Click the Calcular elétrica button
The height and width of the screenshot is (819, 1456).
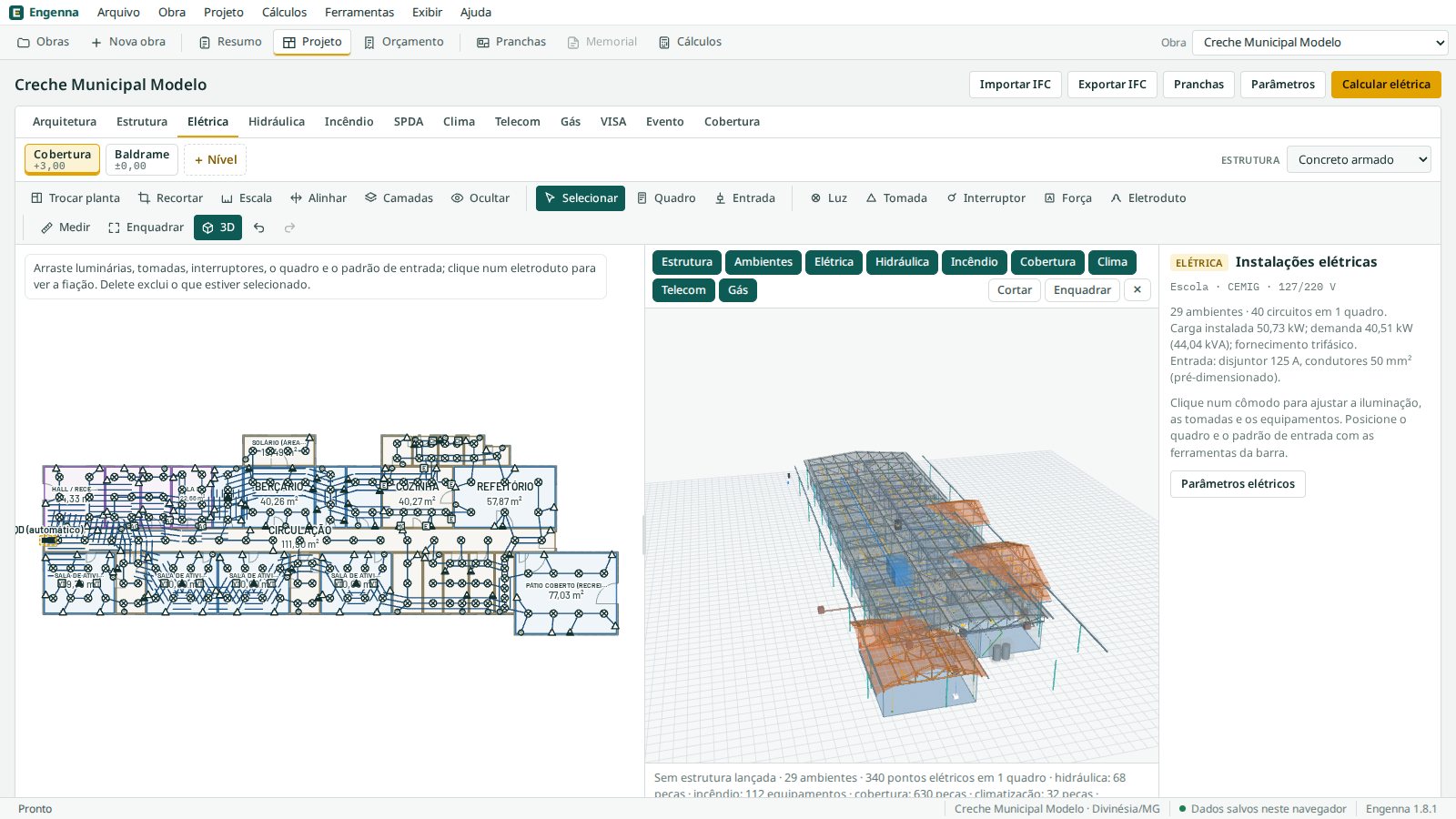1386,85
